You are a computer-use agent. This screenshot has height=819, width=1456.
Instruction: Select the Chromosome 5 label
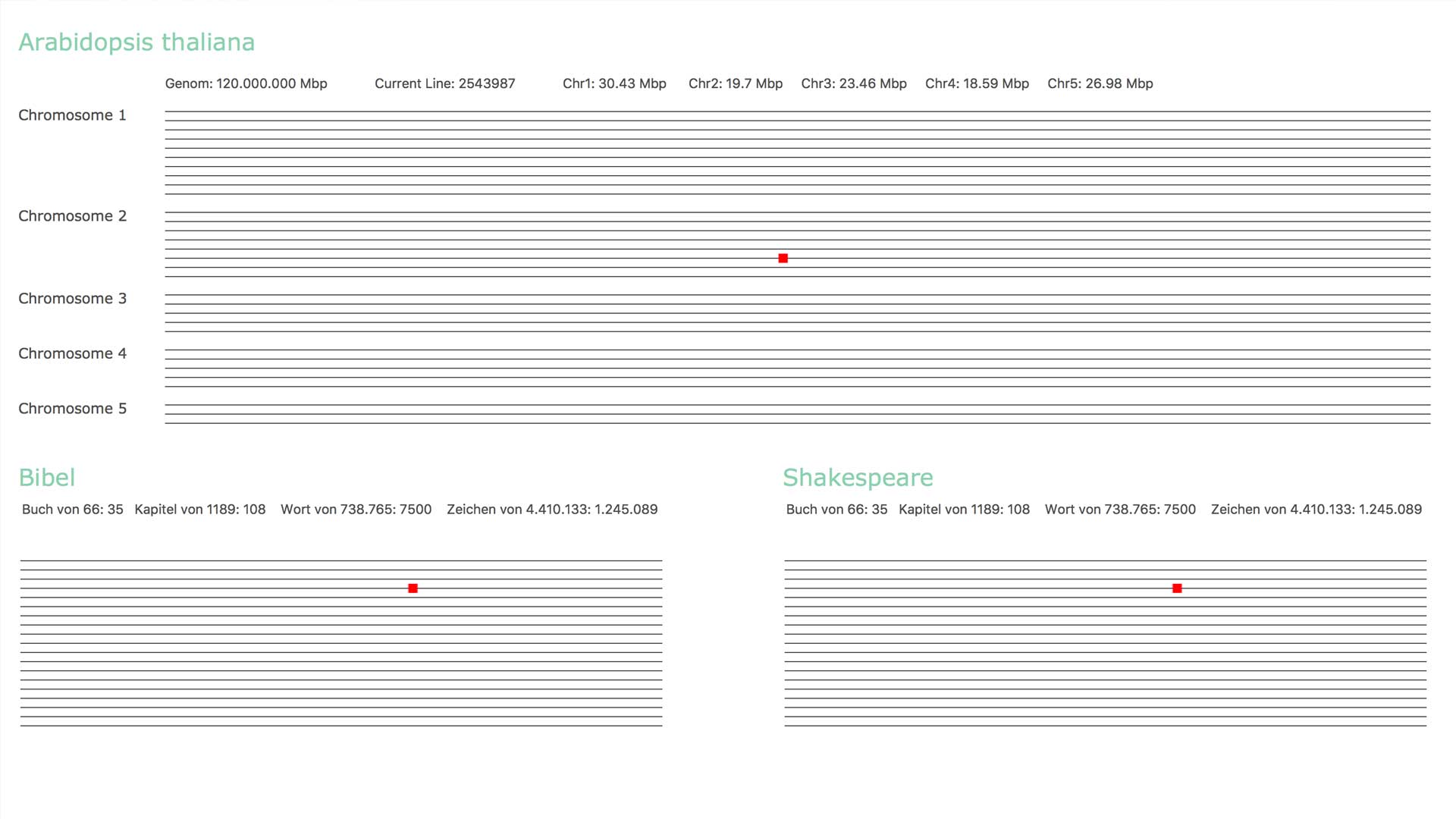click(72, 409)
